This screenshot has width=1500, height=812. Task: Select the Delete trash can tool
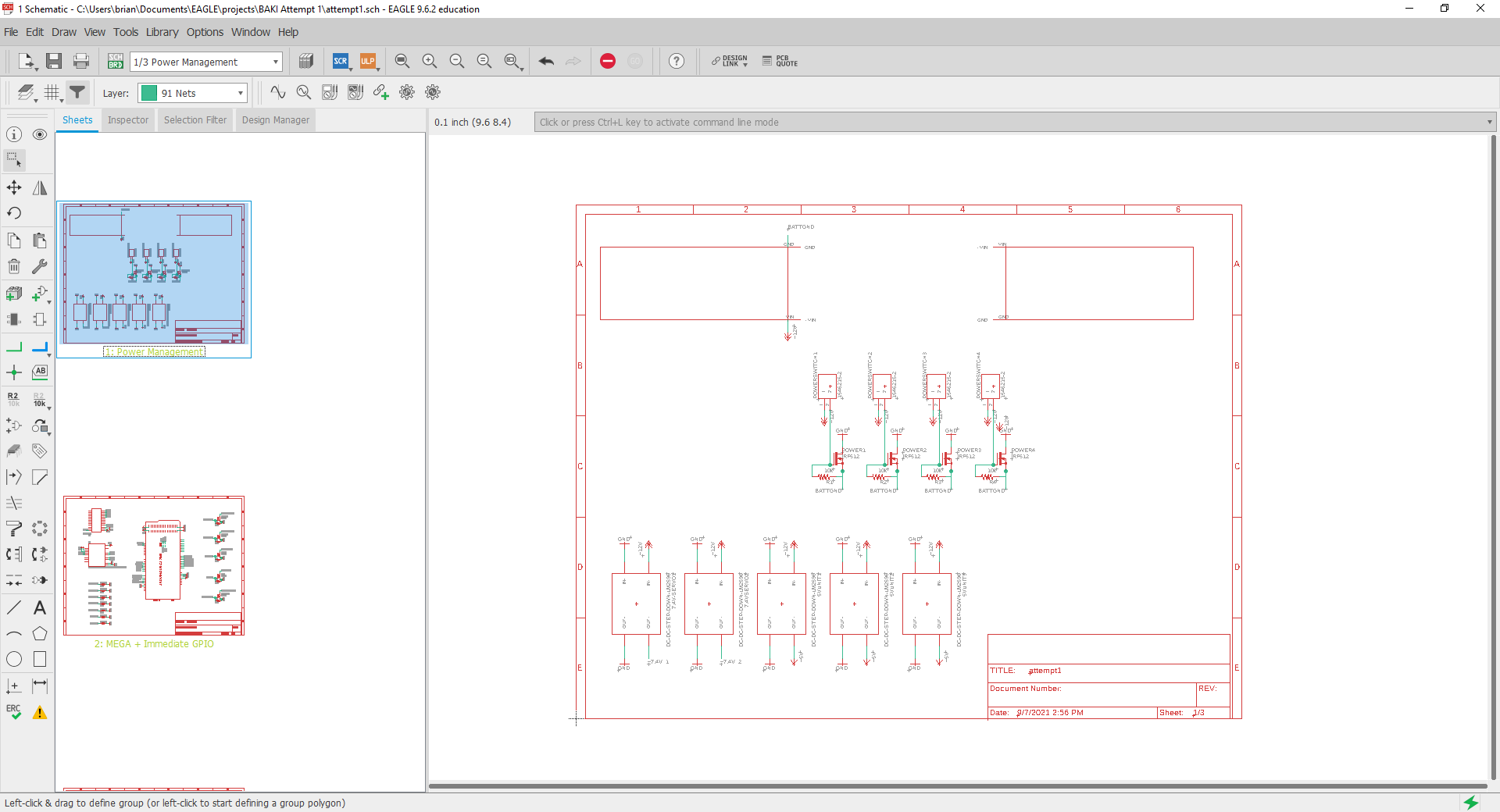click(x=14, y=267)
